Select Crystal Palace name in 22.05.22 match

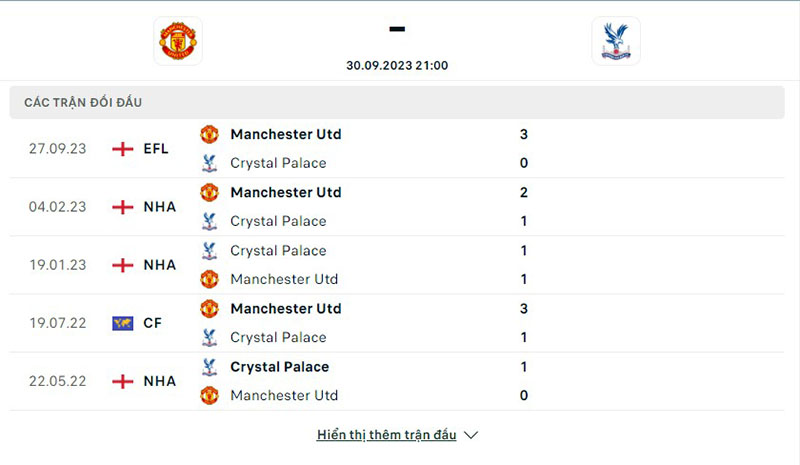279,367
